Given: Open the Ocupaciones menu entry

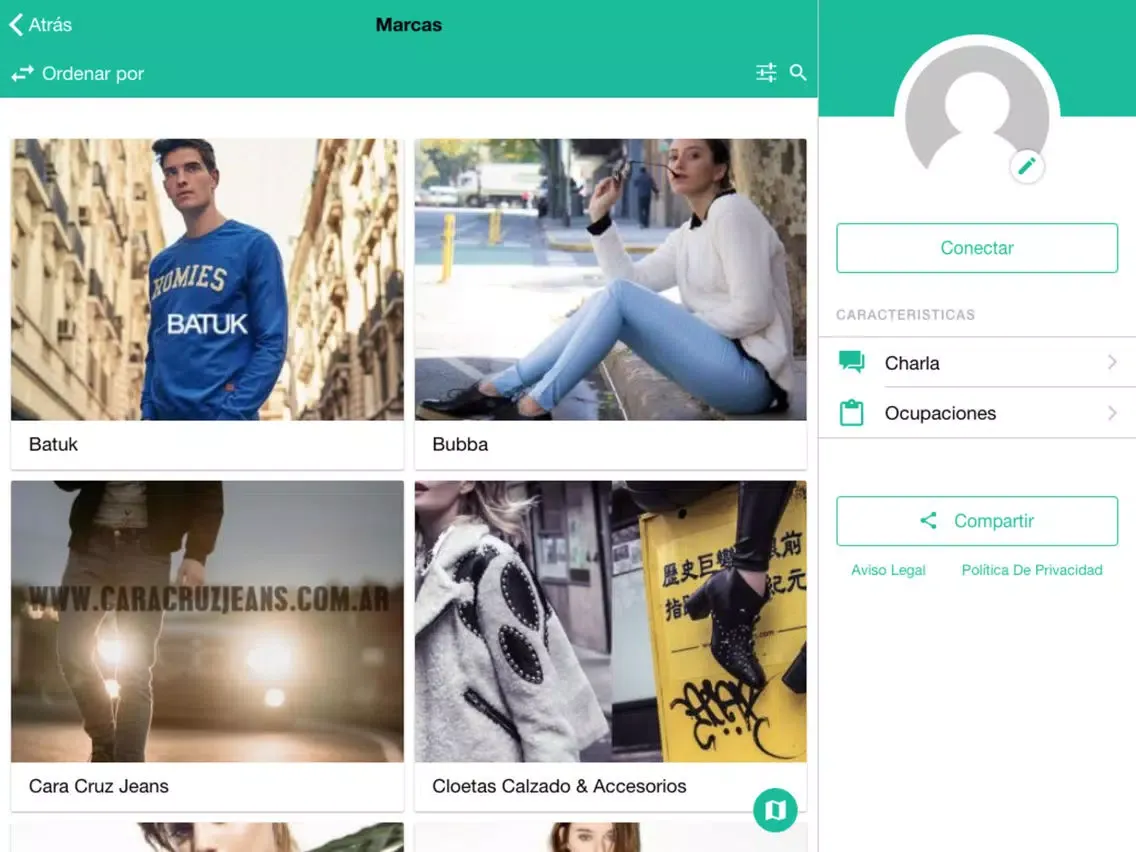Looking at the screenshot, I should 977,413.
